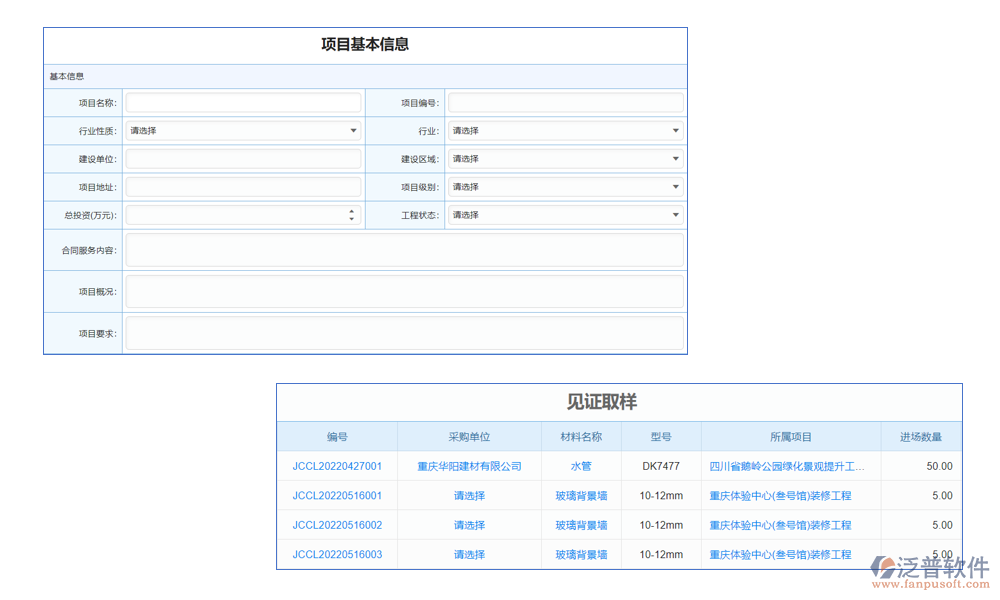Image resolution: width=1000 pixels, height=600 pixels.
Task: Open record link JCCL20220516002
Action: coord(337,525)
